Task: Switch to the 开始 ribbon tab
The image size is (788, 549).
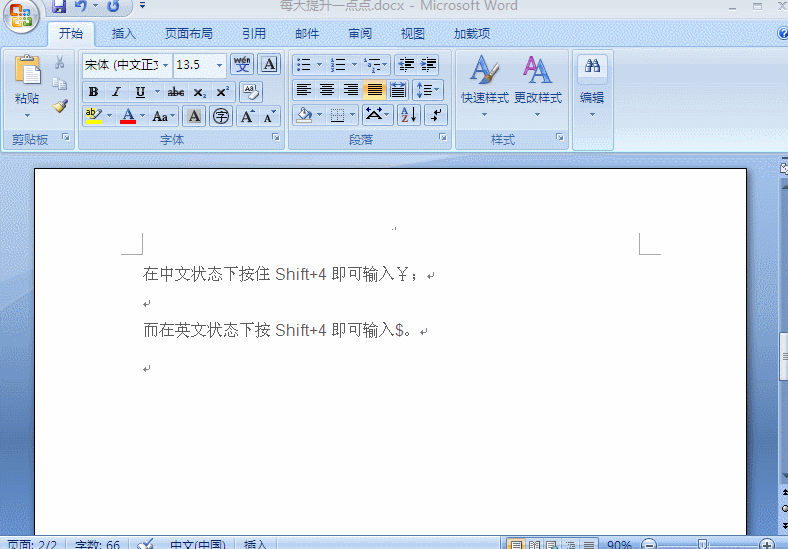Action: coord(71,34)
